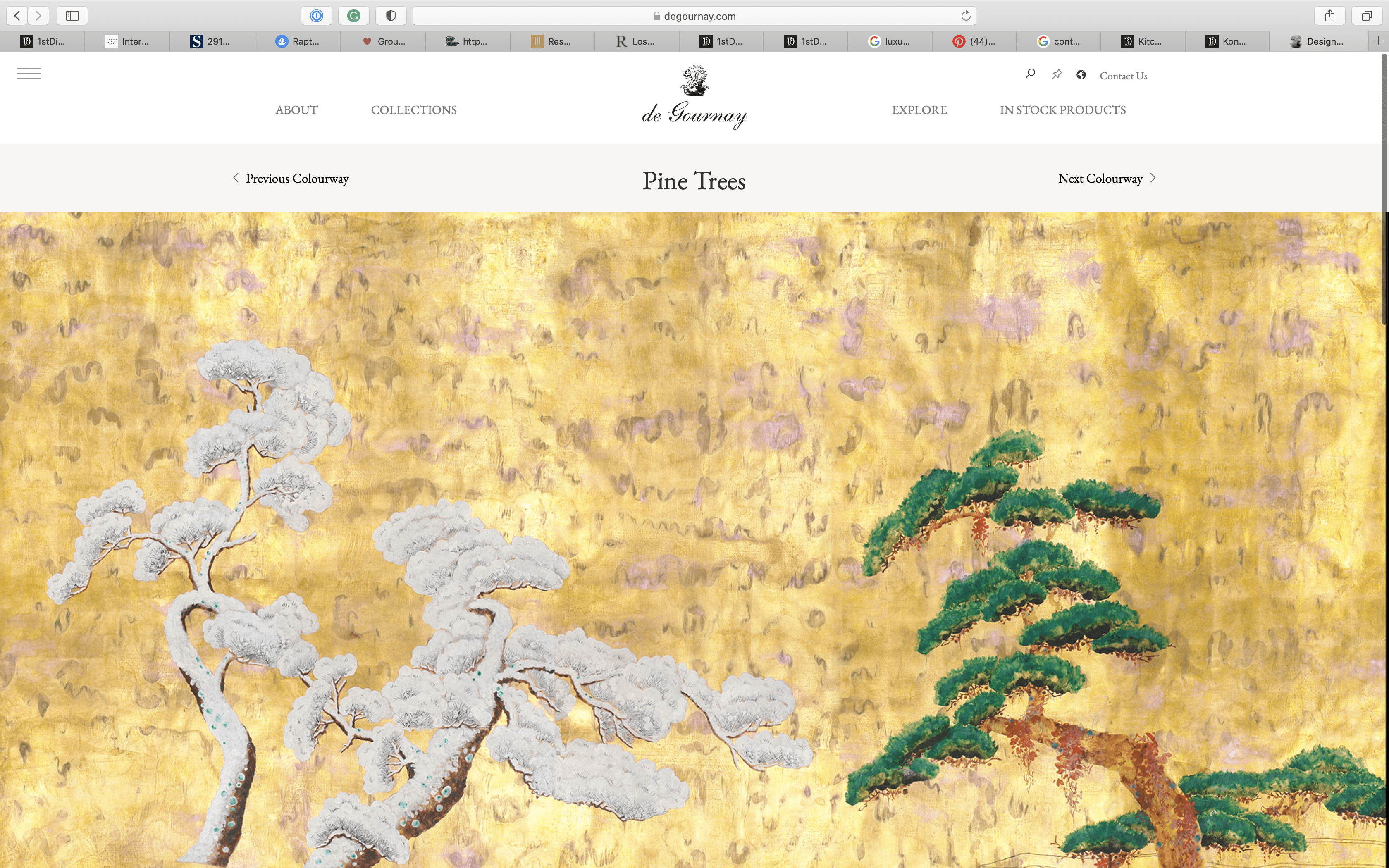Image resolution: width=1389 pixels, height=868 pixels.
Task: Reload the degournay.com page
Action: [965, 16]
